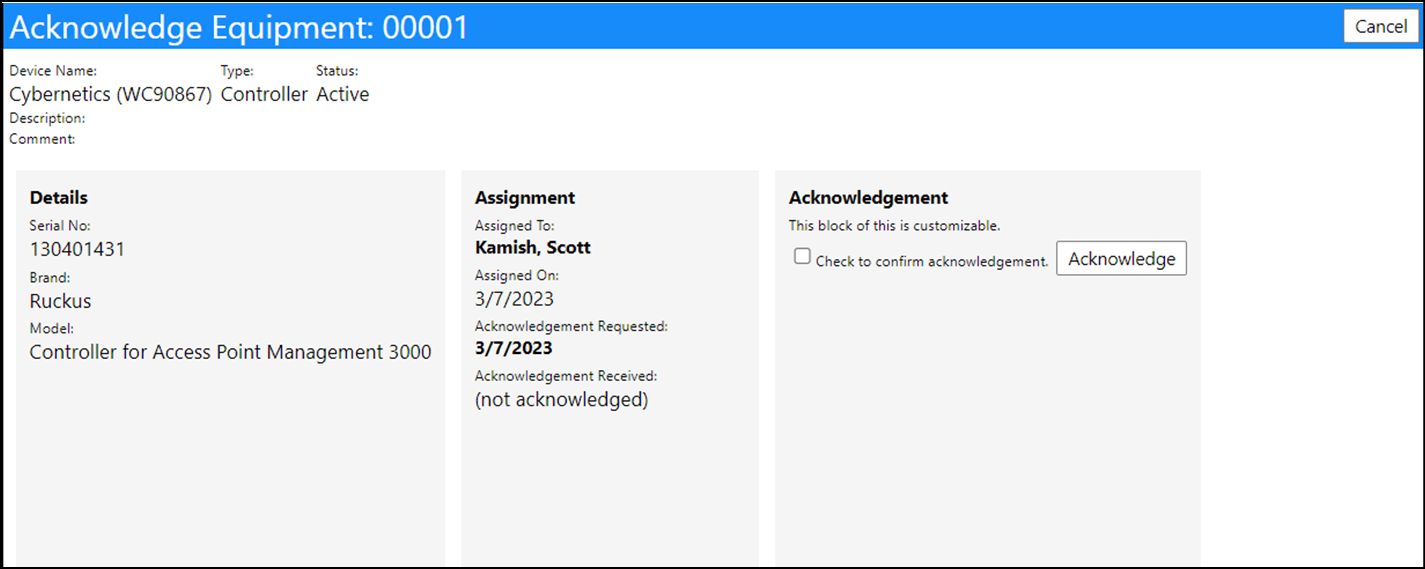Select device name Cybernetics (WC90867)

(110, 95)
